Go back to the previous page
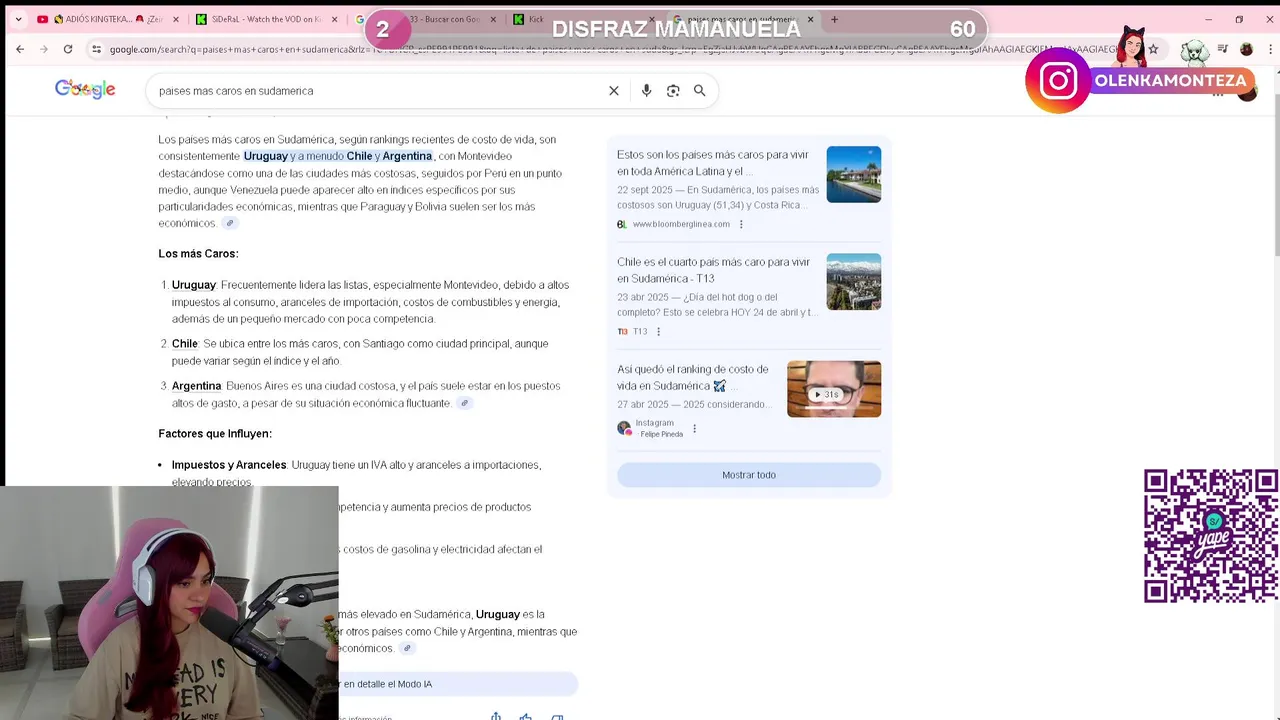 click(x=20, y=49)
